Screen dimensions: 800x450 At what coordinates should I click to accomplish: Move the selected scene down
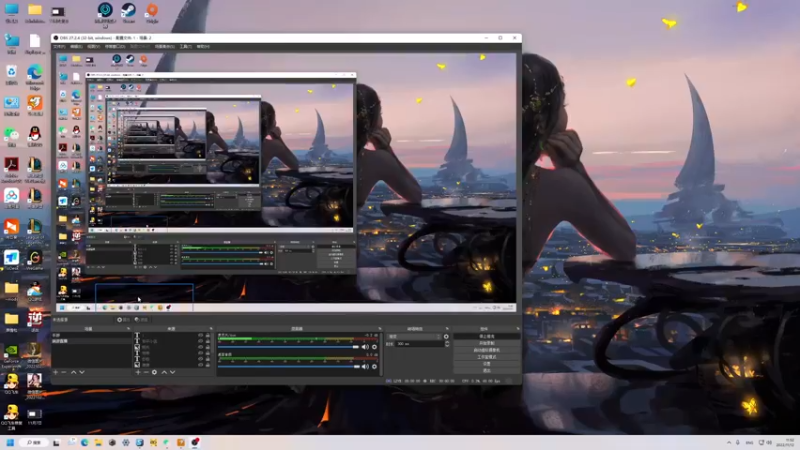[82, 372]
